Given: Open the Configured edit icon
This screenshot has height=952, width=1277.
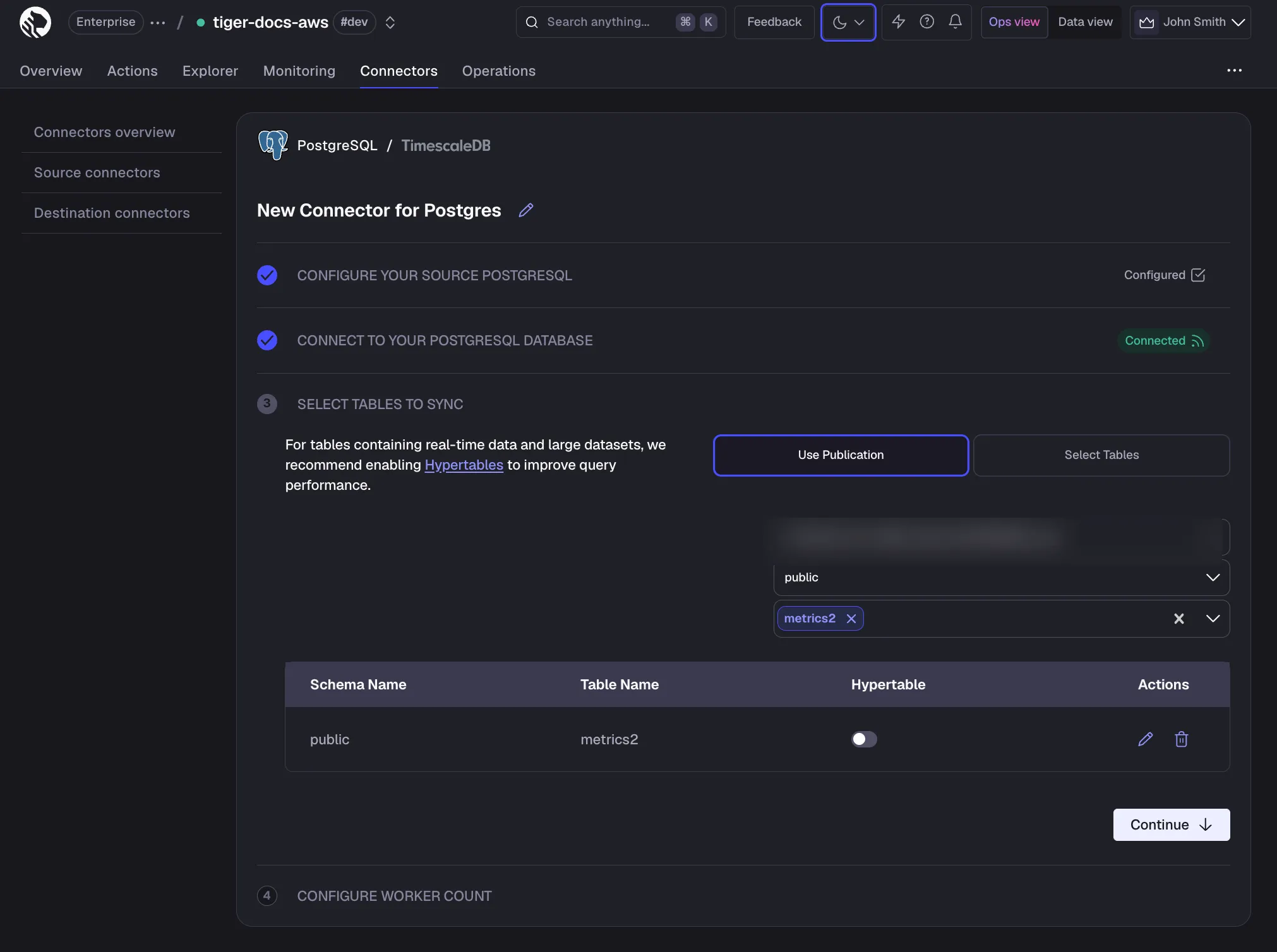Looking at the screenshot, I should (1198, 275).
